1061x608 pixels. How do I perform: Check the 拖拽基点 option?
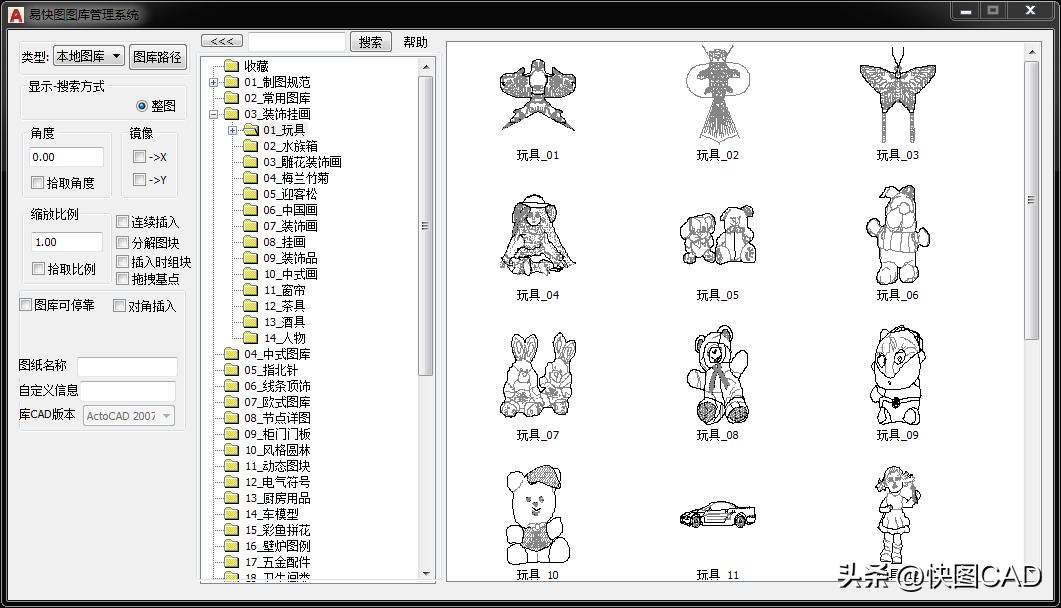pos(122,279)
